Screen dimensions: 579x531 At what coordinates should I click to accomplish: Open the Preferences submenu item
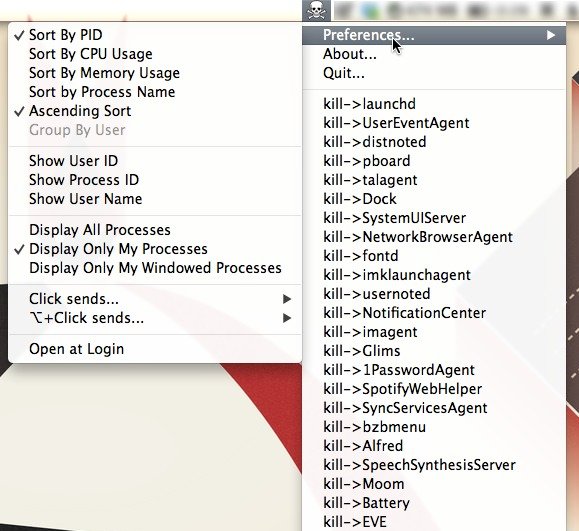[x=434, y=35]
